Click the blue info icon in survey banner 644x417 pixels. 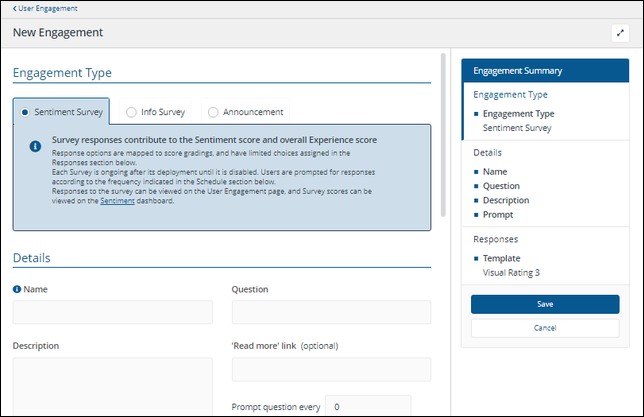coord(35,146)
